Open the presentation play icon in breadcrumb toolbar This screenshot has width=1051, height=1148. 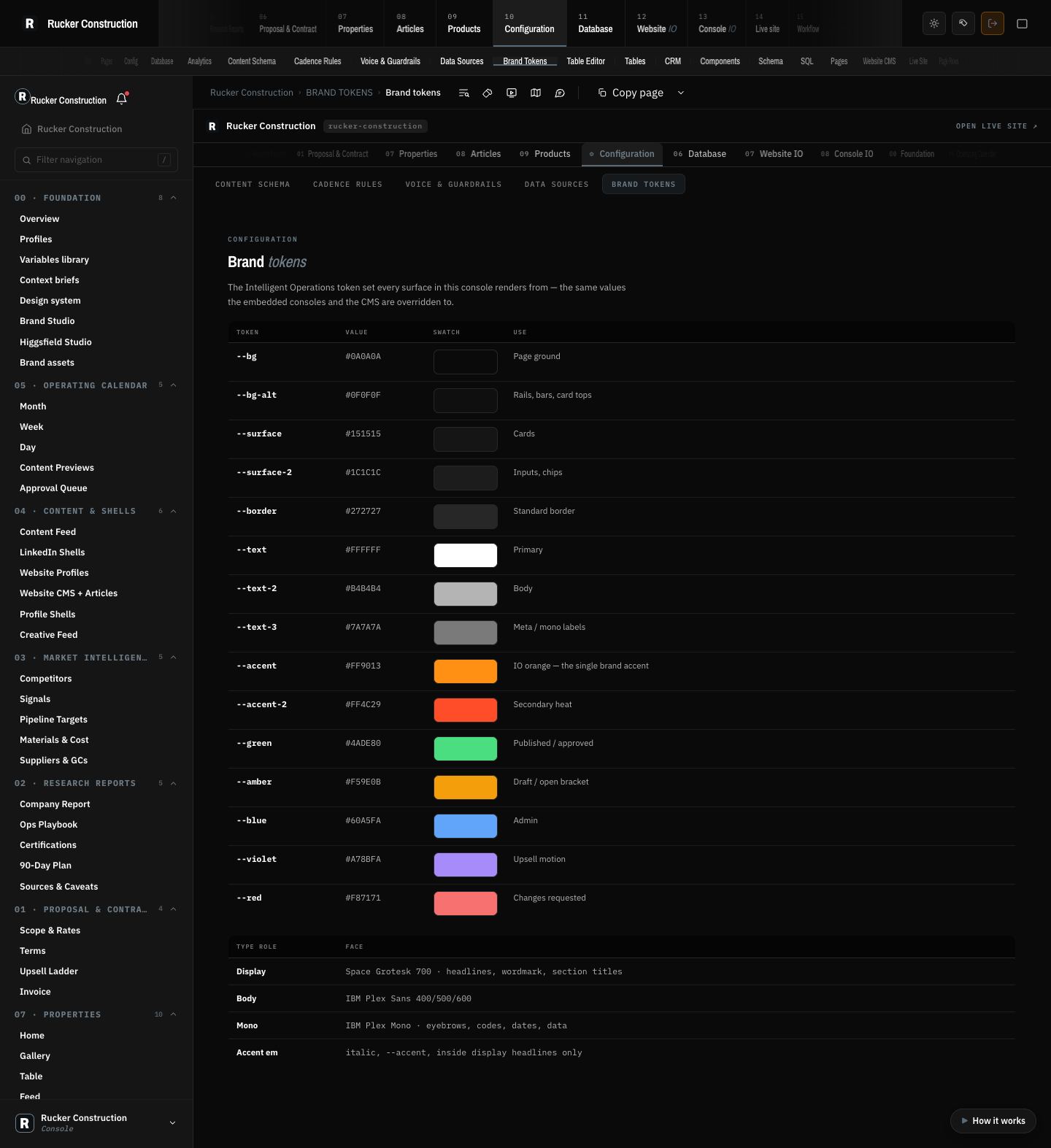click(x=512, y=93)
